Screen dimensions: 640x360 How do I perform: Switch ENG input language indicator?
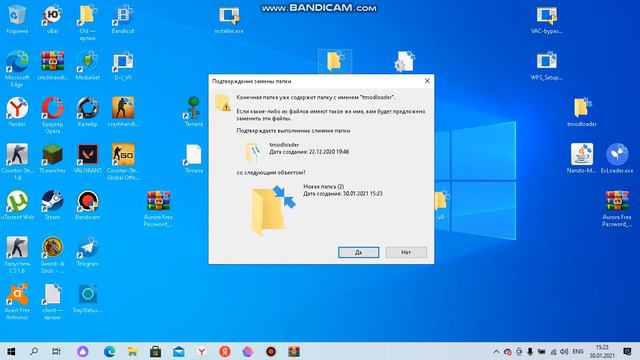578,351
